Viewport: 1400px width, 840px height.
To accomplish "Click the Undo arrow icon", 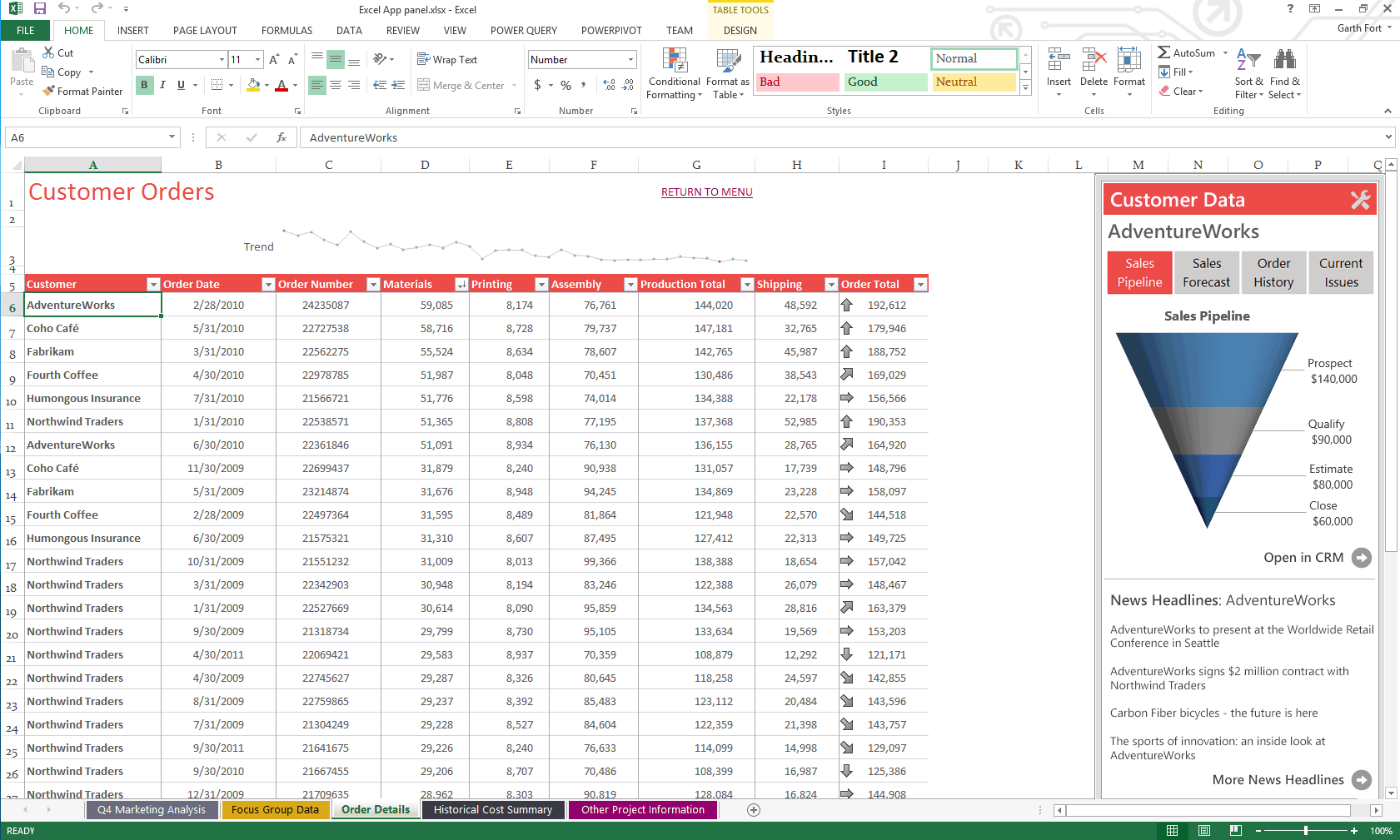I will (64, 8).
